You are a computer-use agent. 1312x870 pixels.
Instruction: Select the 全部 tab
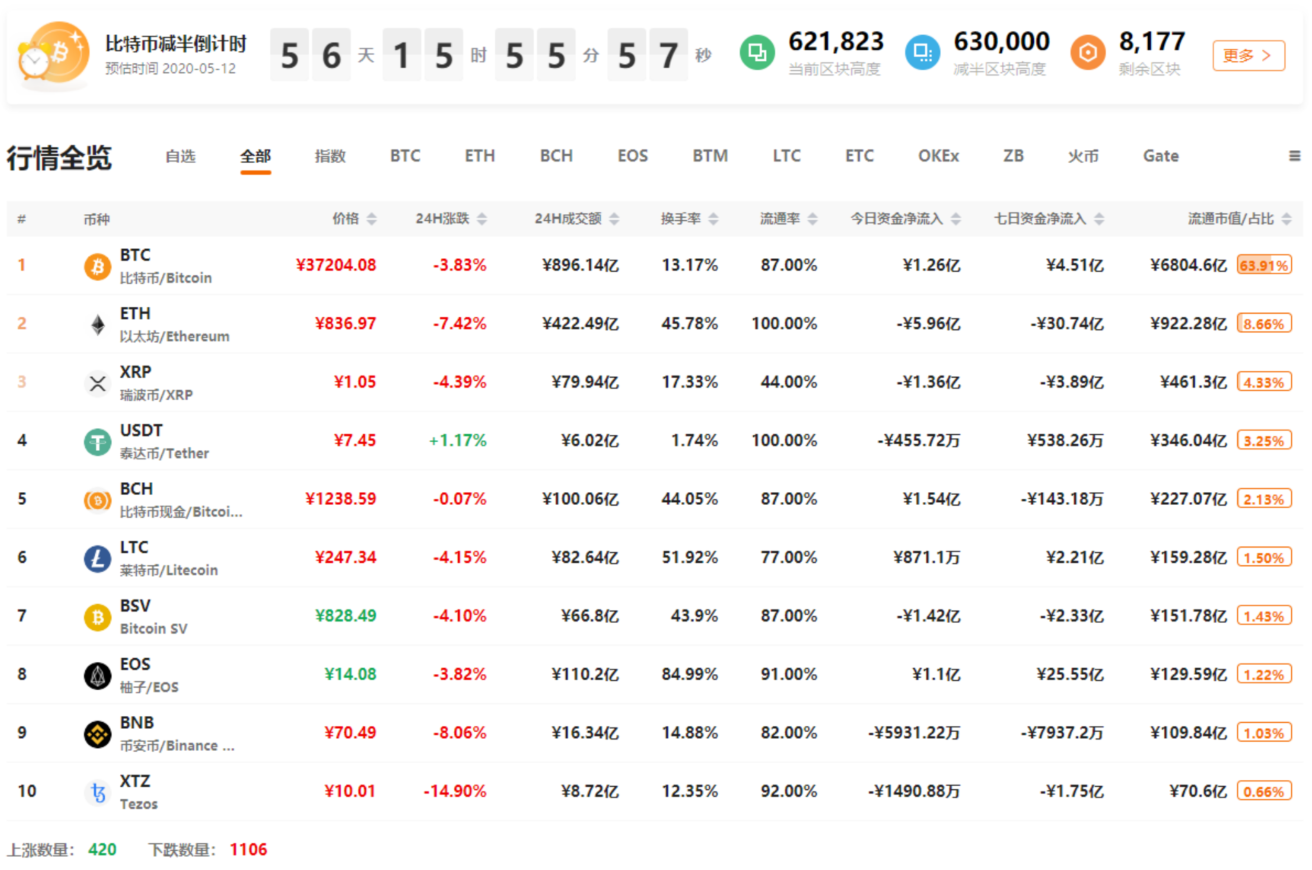tap(255, 156)
